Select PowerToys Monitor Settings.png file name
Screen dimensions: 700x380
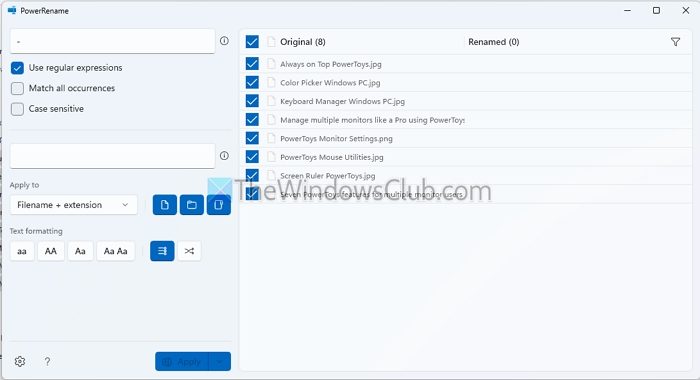coord(336,139)
